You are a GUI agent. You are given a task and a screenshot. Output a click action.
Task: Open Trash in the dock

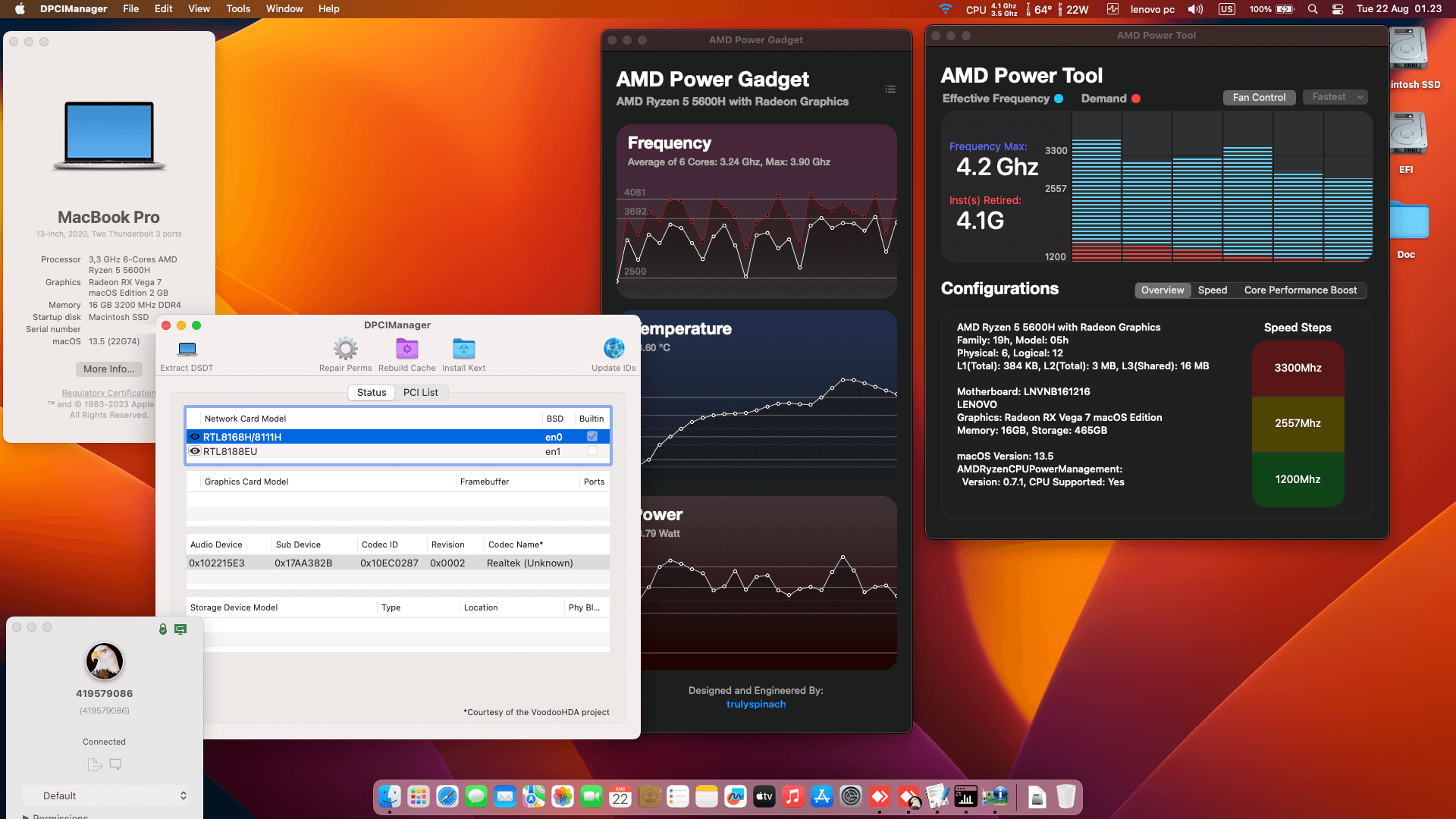tap(1066, 797)
